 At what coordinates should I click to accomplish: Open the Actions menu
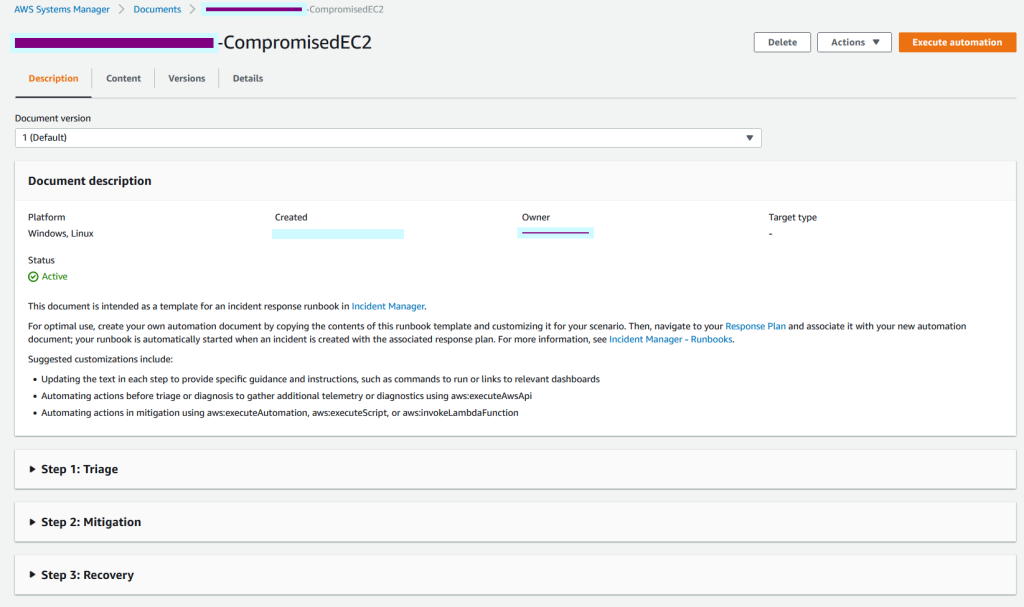point(854,42)
